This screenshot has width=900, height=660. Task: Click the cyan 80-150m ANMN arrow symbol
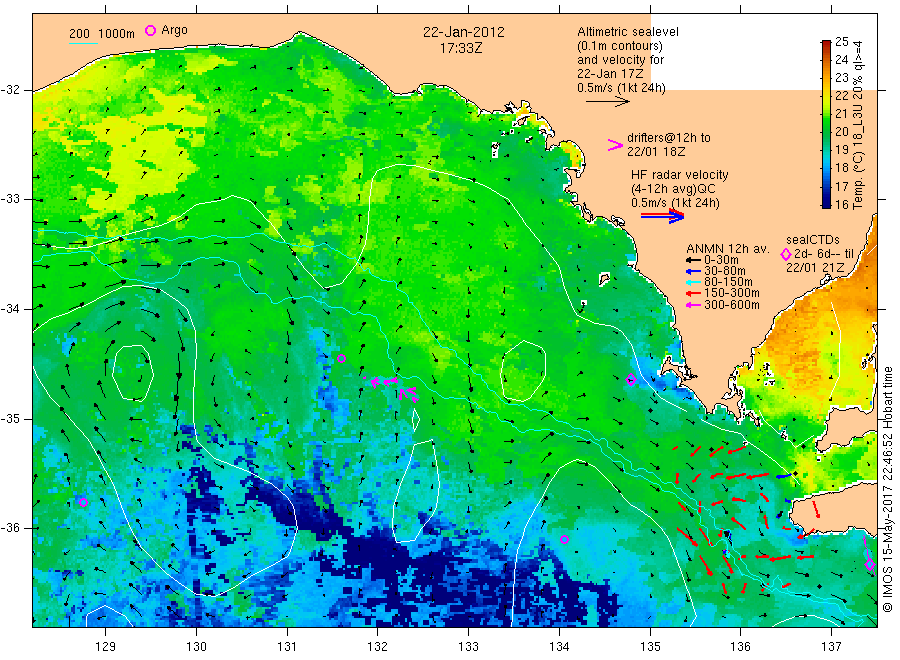[x=693, y=282]
